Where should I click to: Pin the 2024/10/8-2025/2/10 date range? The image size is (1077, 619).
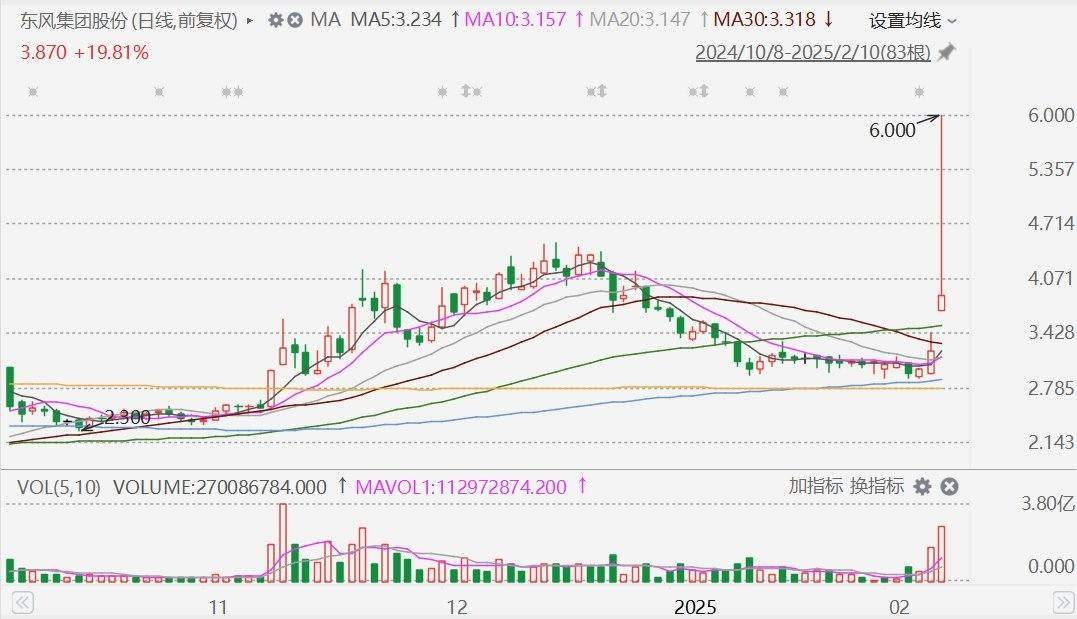[x=946, y=53]
